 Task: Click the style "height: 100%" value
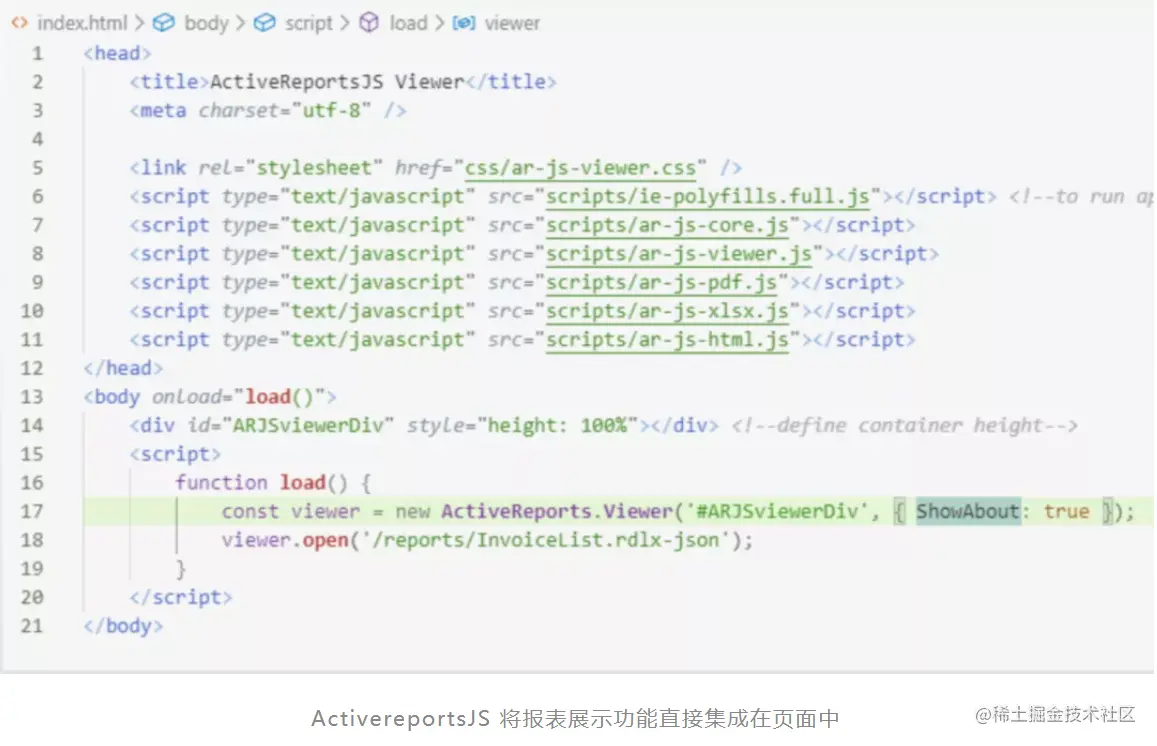tap(557, 426)
